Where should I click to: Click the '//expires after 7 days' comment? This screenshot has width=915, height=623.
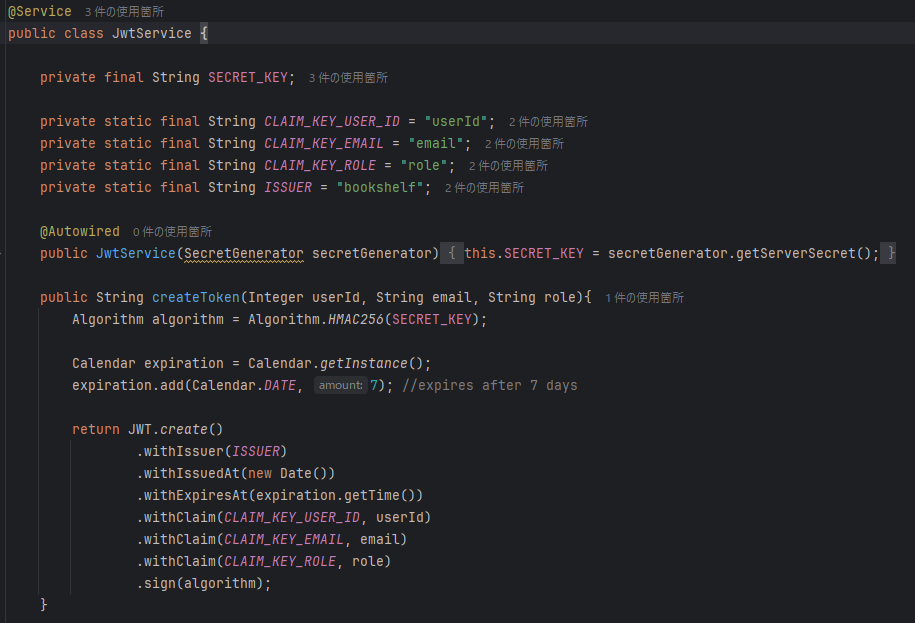490,385
